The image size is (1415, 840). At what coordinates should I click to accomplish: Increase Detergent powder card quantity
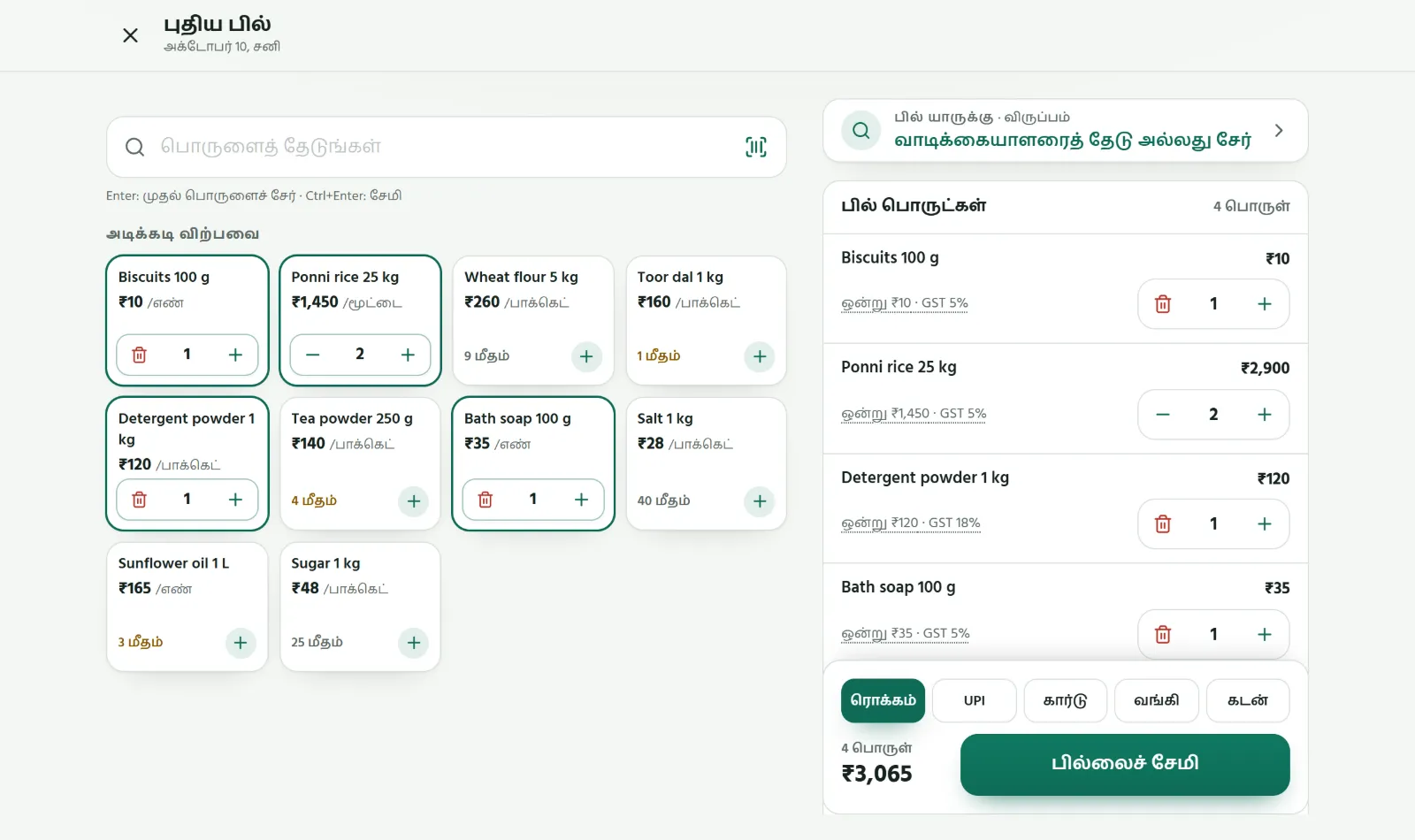tap(235, 500)
